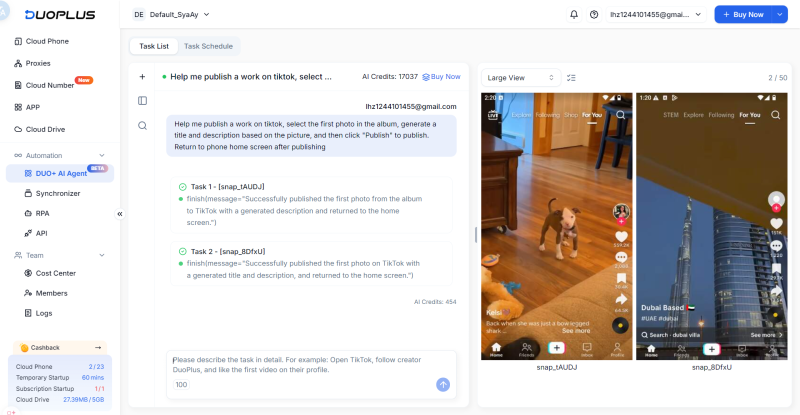Screen dimensions: 800x415
Task: Click the plus icon to start new chat
Action: pyautogui.click(x=142, y=76)
